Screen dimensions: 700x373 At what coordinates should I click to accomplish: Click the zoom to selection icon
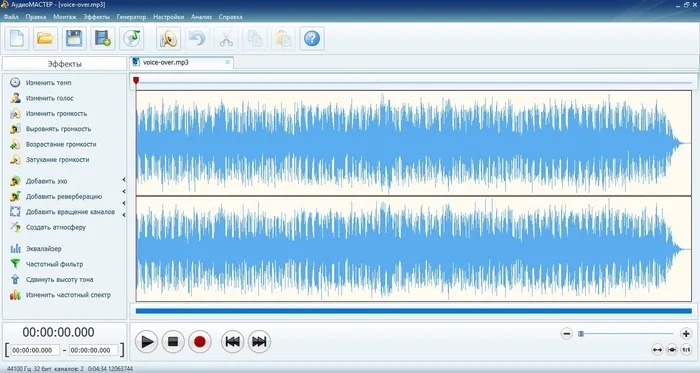pos(672,350)
